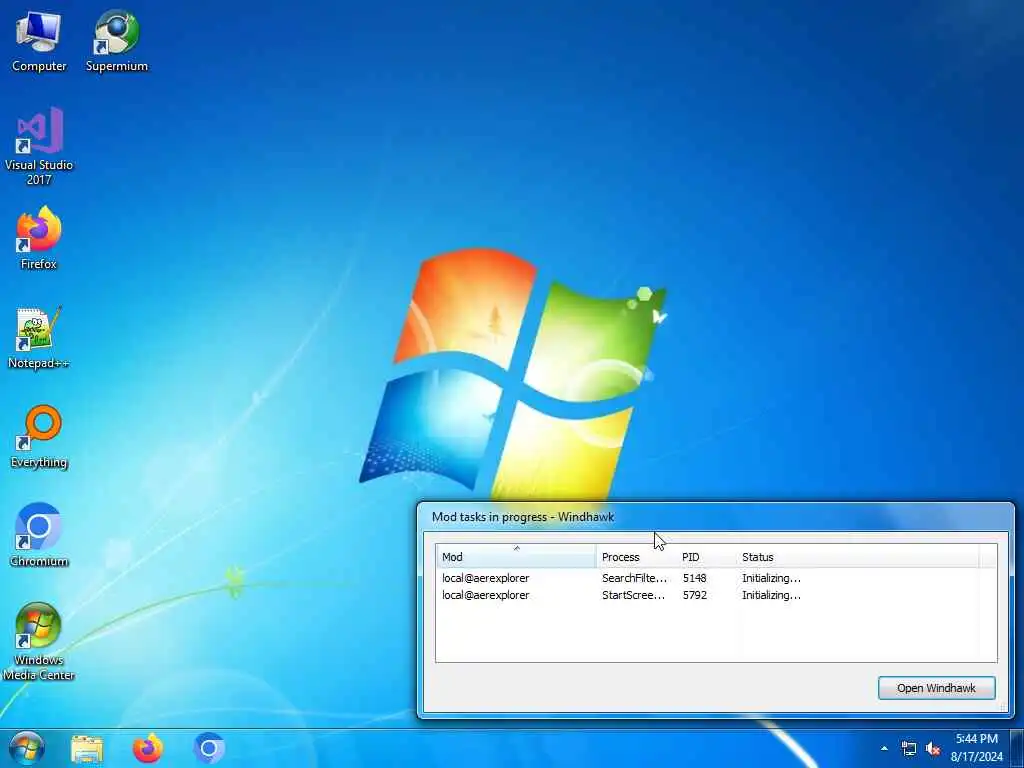Select the Visual Studio 2017 shortcut

point(39,147)
